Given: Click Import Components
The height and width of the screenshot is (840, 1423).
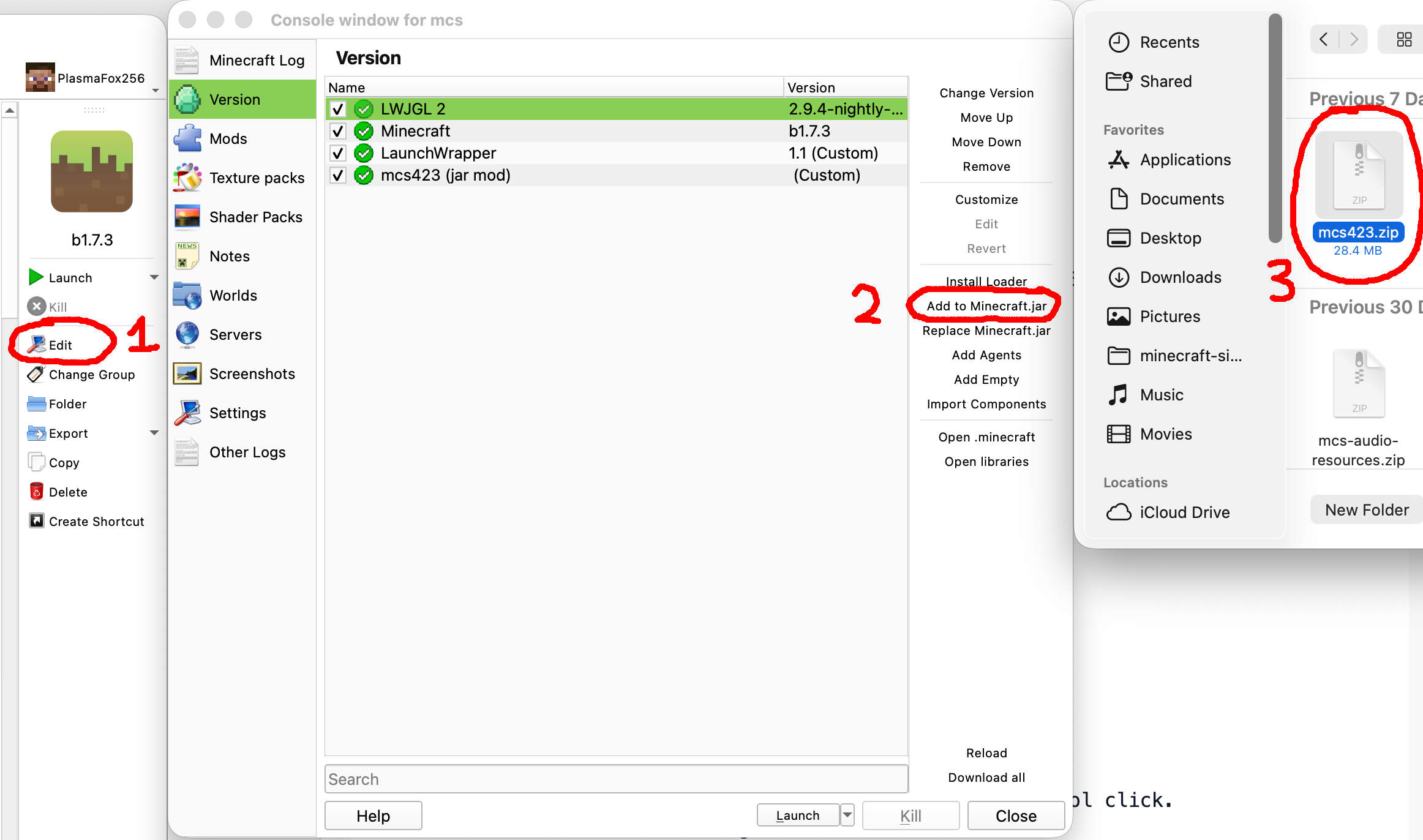Looking at the screenshot, I should coord(986,404).
